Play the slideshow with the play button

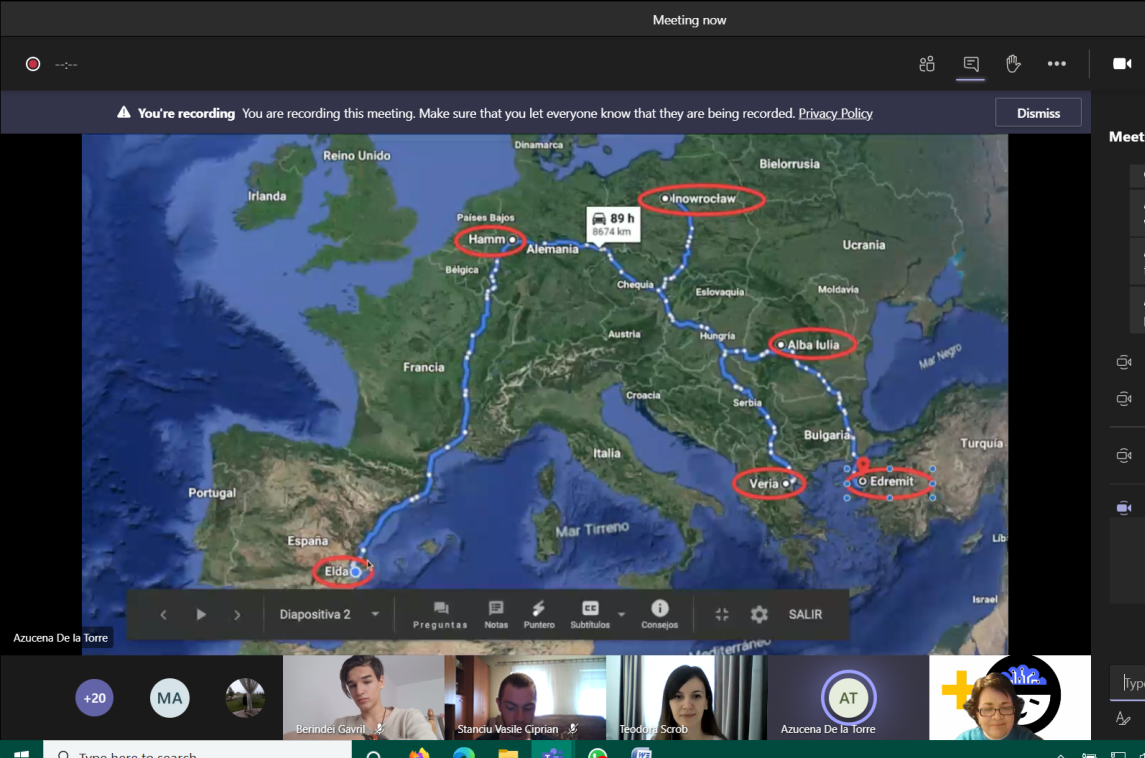pos(201,615)
